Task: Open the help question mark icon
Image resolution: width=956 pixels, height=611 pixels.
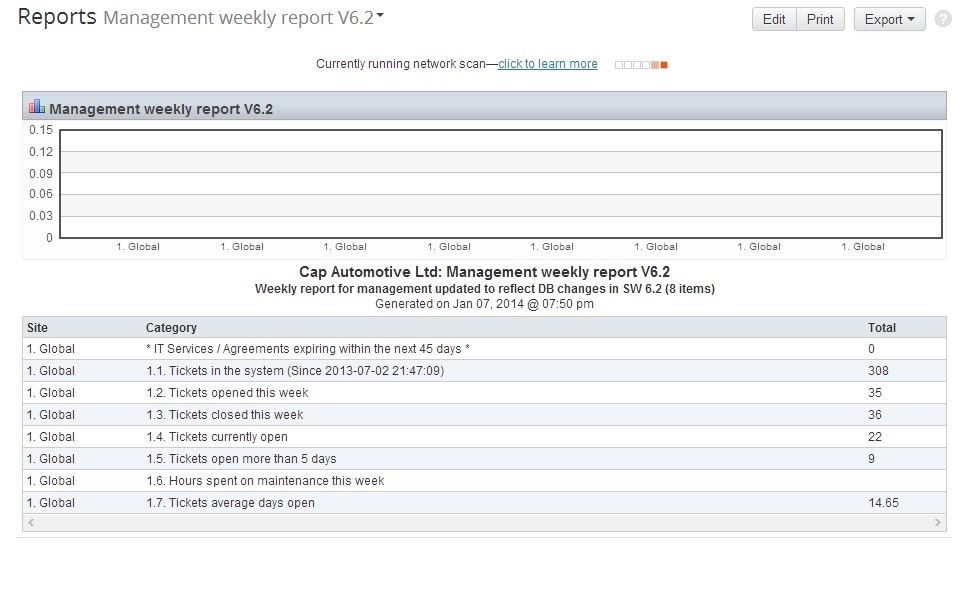Action: click(941, 18)
